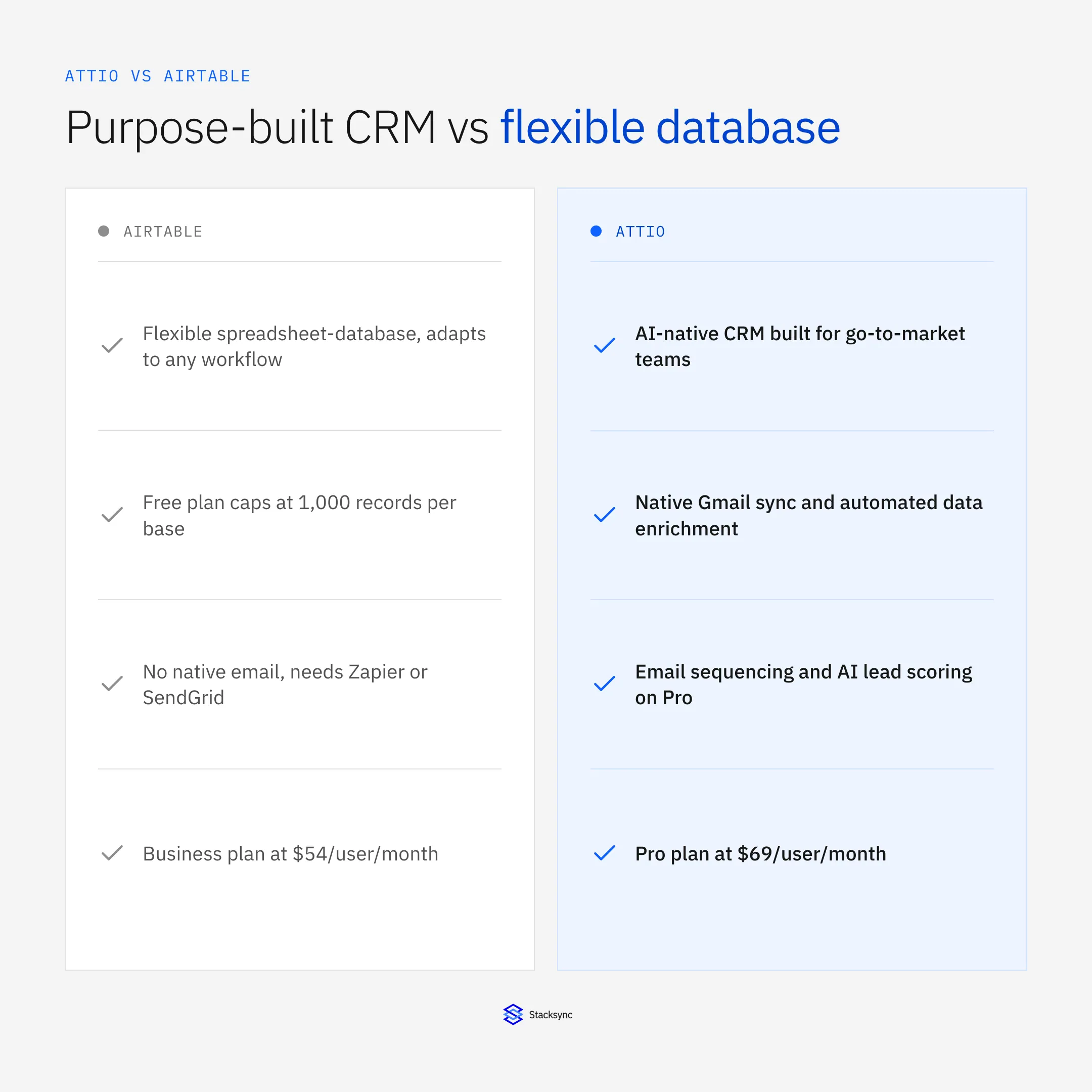
Task: Click the Stacksync logo icon
Action: [513, 1015]
